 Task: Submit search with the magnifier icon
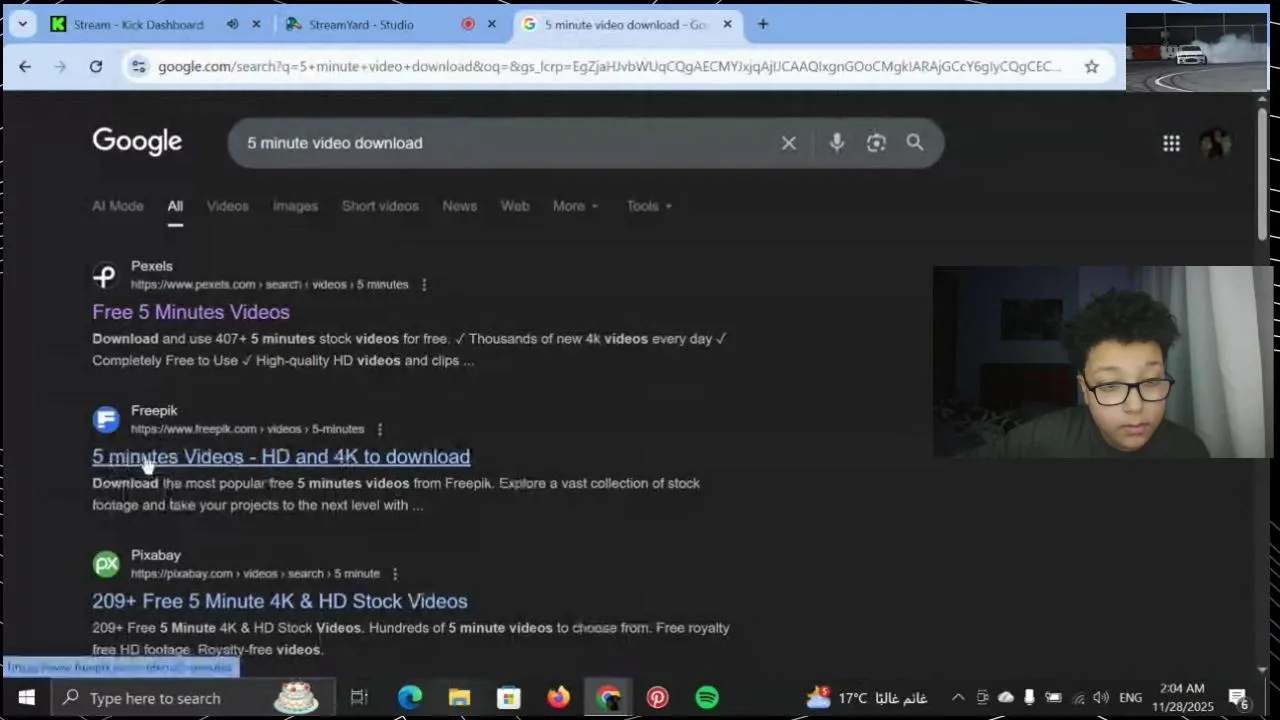[915, 143]
